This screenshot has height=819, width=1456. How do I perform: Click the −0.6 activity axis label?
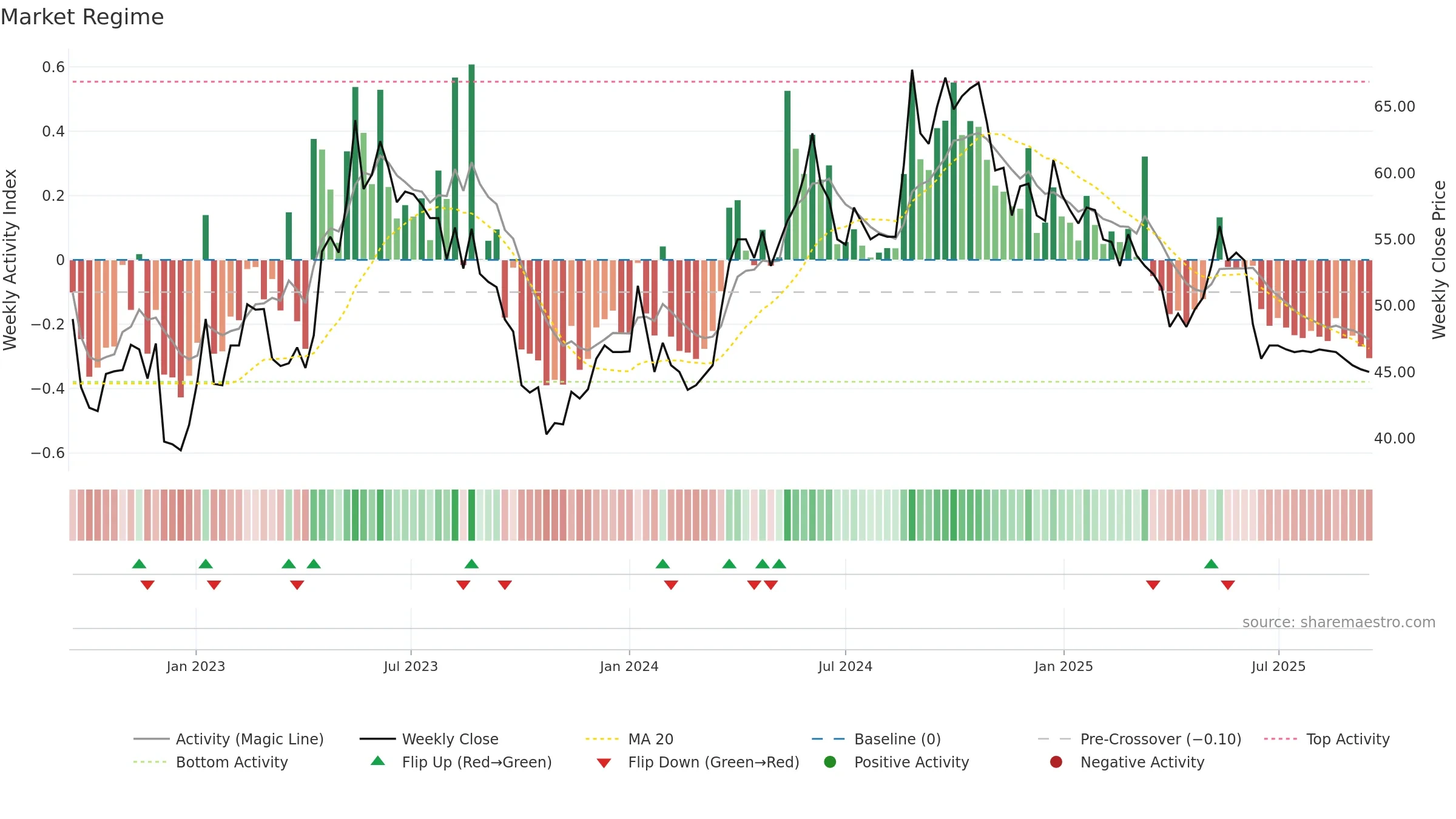[x=48, y=453]
